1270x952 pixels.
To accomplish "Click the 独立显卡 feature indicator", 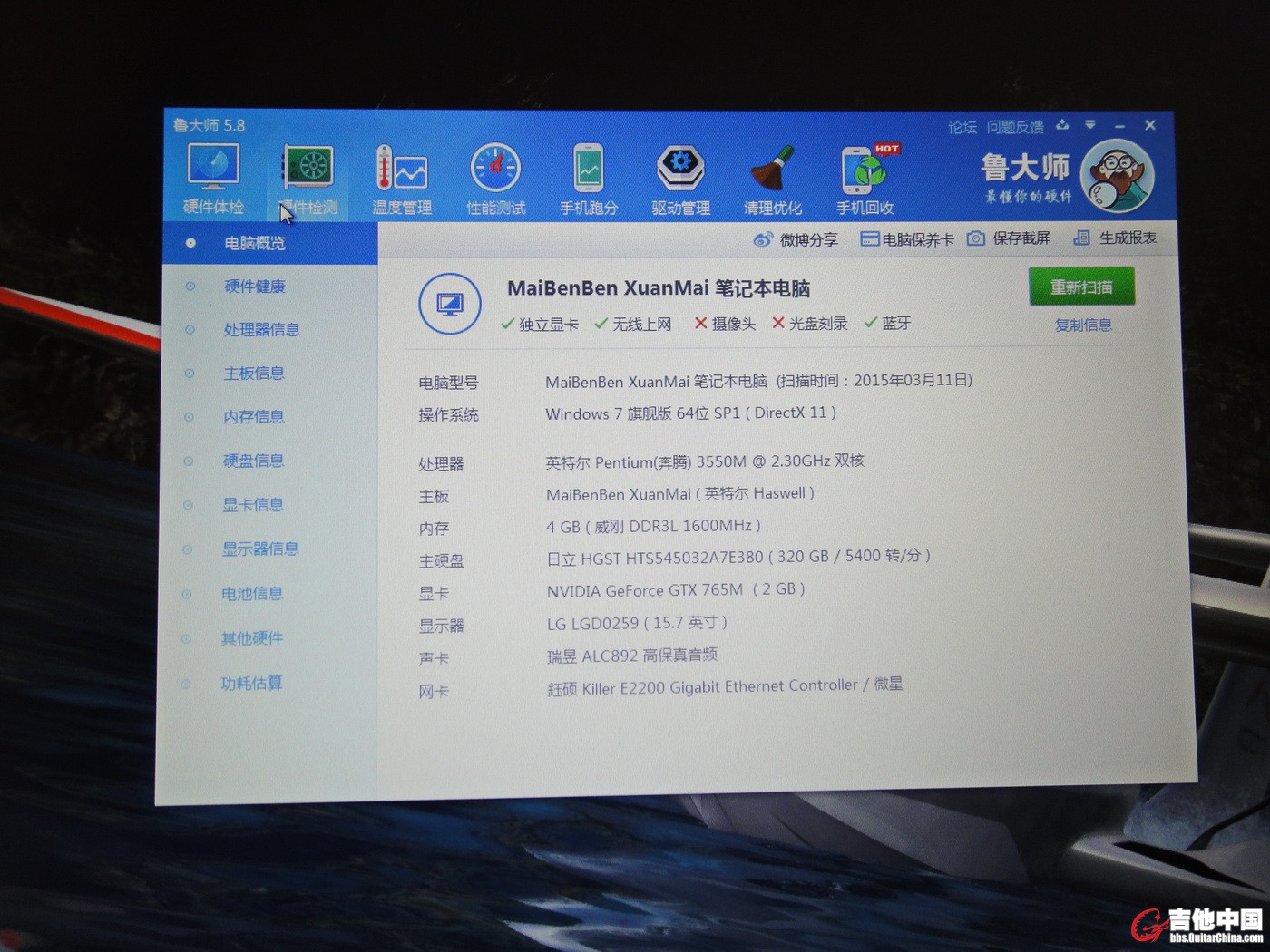I will pos(540,325).
